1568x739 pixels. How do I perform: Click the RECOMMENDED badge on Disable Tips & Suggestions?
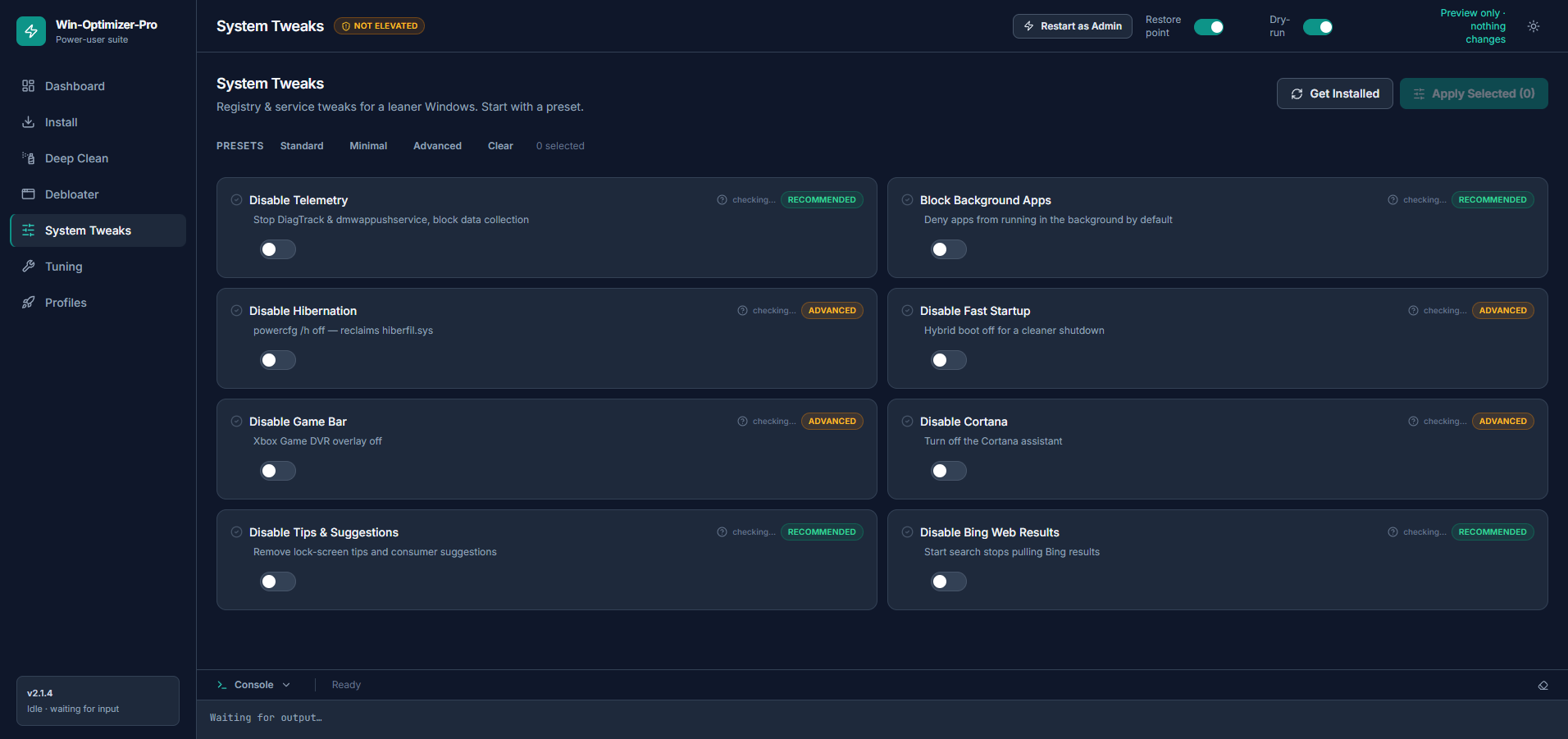(822, 532)
